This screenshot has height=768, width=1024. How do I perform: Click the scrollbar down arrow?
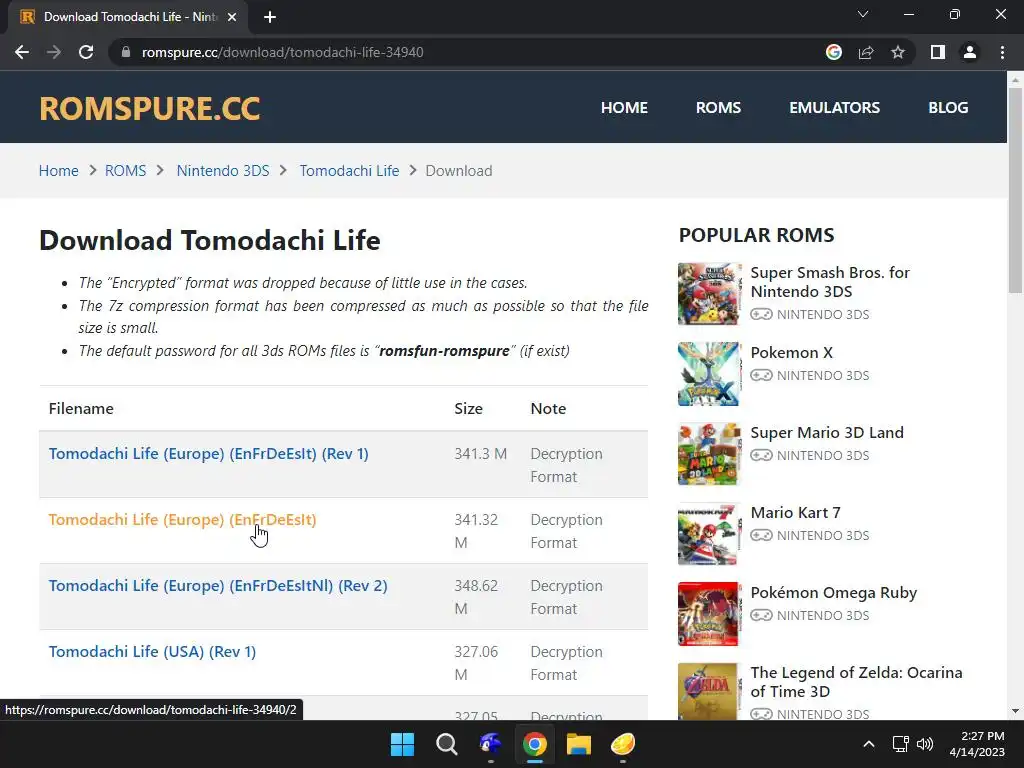1015,711
